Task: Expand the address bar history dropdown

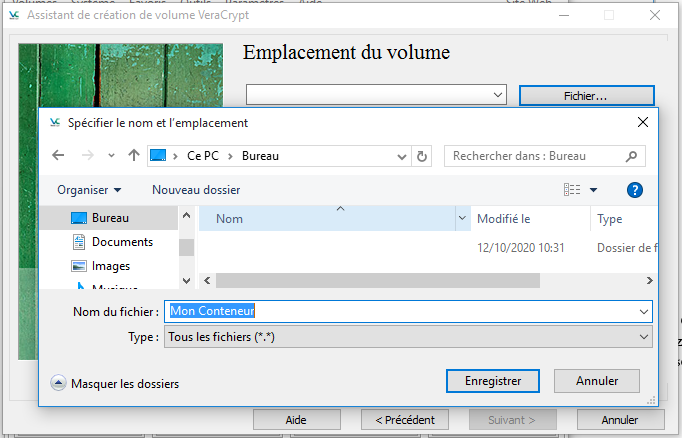Action: [402, 156]
